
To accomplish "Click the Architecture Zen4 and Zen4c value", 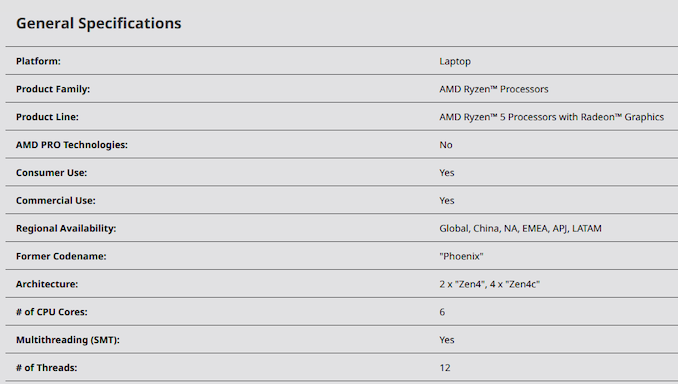I will 489,284.
